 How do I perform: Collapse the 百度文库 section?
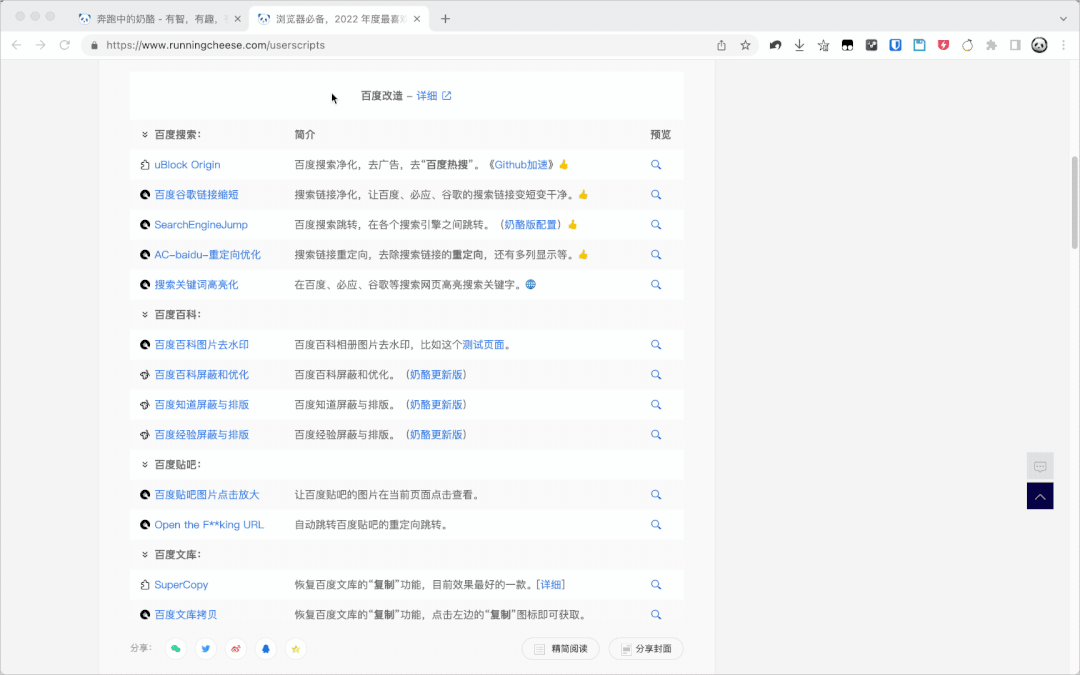tap(145, 554)
